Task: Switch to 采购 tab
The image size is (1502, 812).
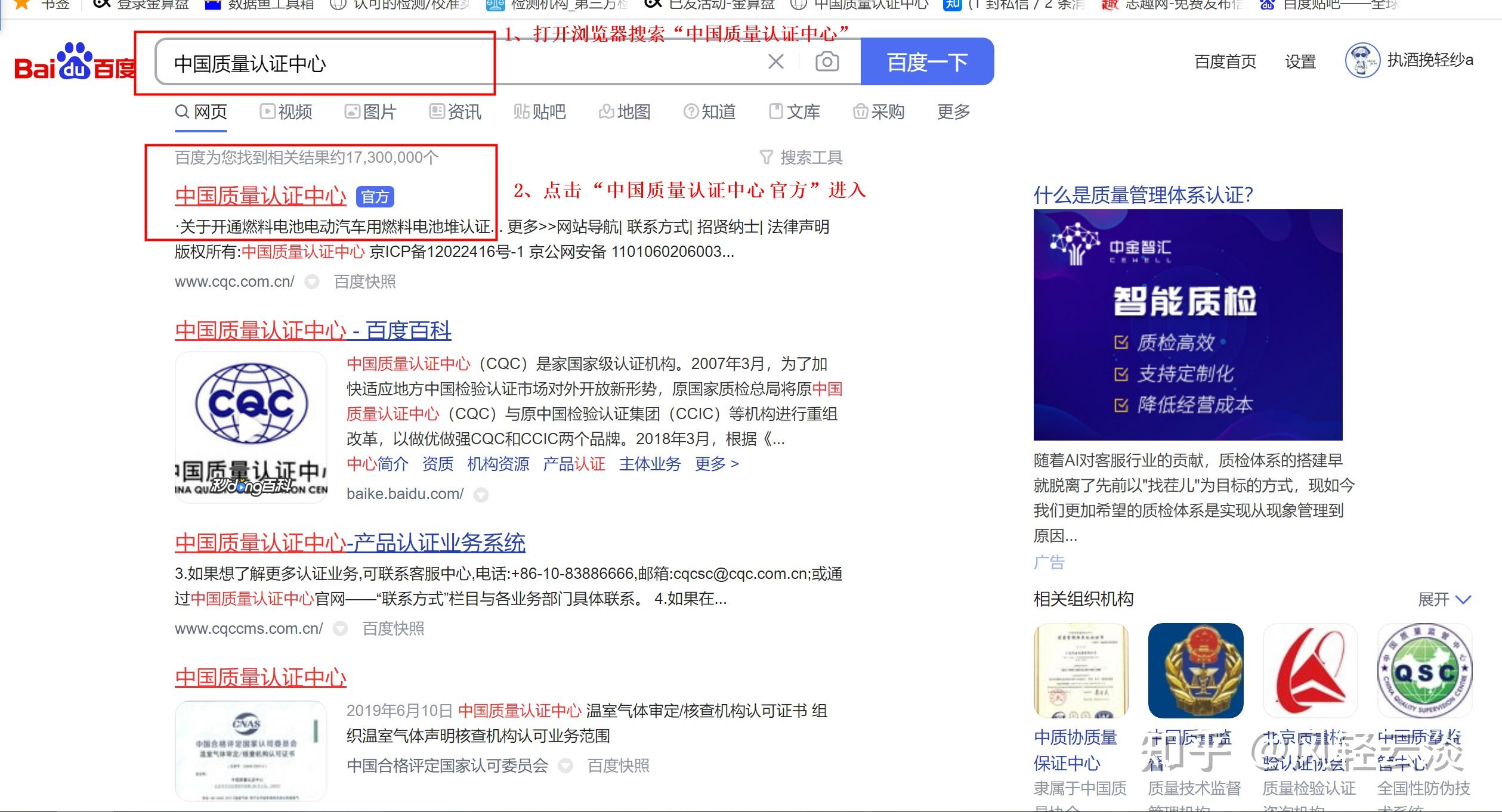Action: [x=879, y=112]
